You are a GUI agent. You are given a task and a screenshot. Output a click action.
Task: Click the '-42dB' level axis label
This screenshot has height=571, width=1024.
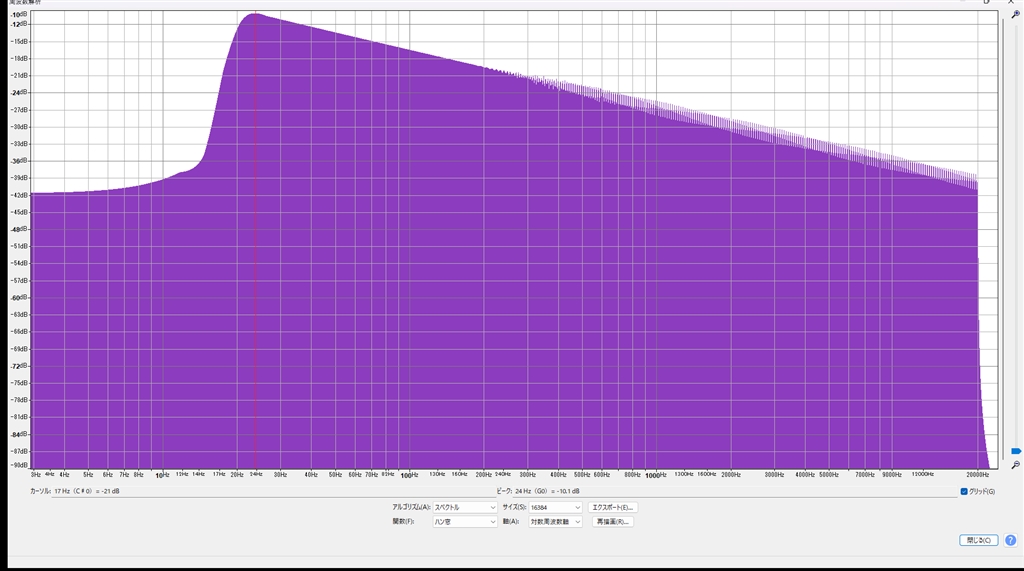point(19,195)
